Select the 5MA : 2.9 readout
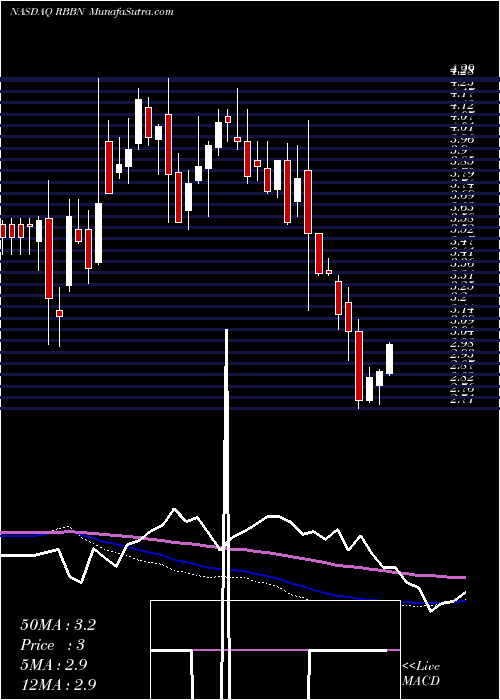 pyautogui.click(x=54, y=665)
